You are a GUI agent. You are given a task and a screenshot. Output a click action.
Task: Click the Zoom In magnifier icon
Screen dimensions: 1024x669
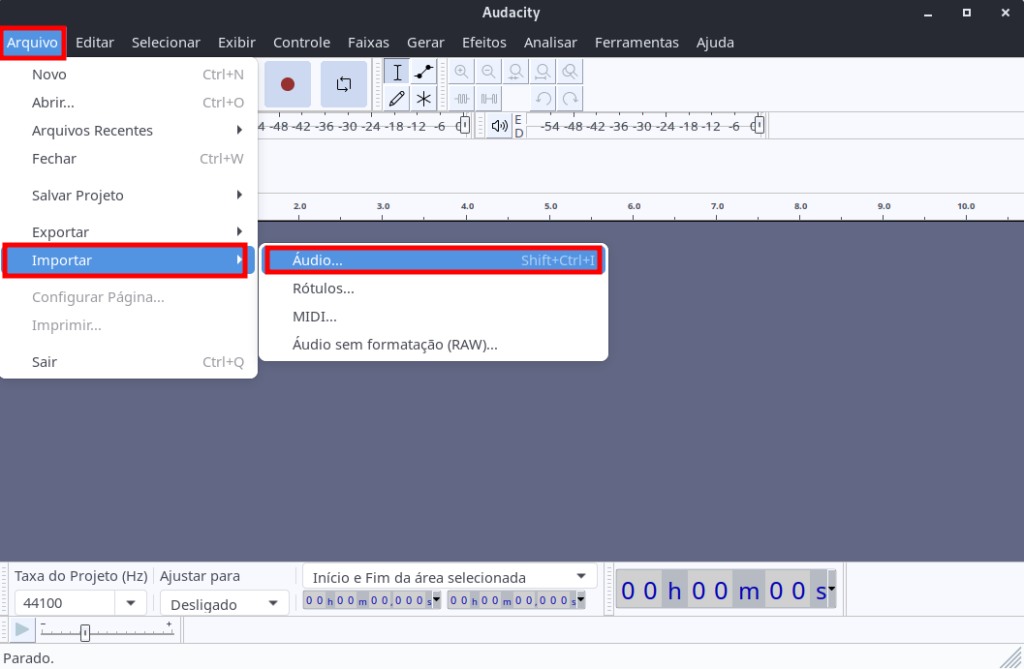[461, 72]
